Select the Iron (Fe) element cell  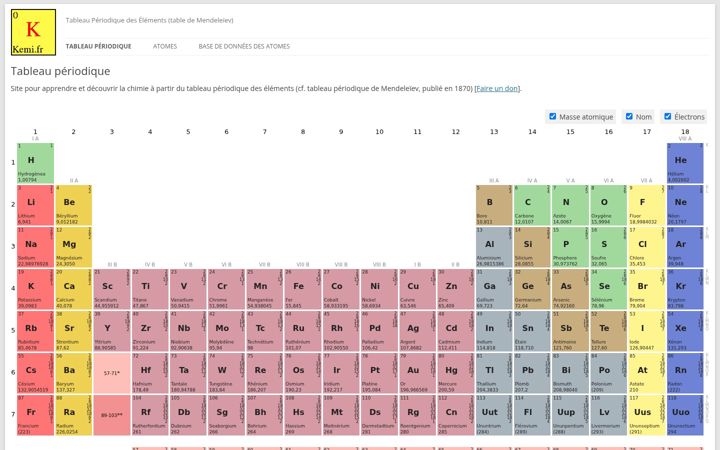point(303,289)
